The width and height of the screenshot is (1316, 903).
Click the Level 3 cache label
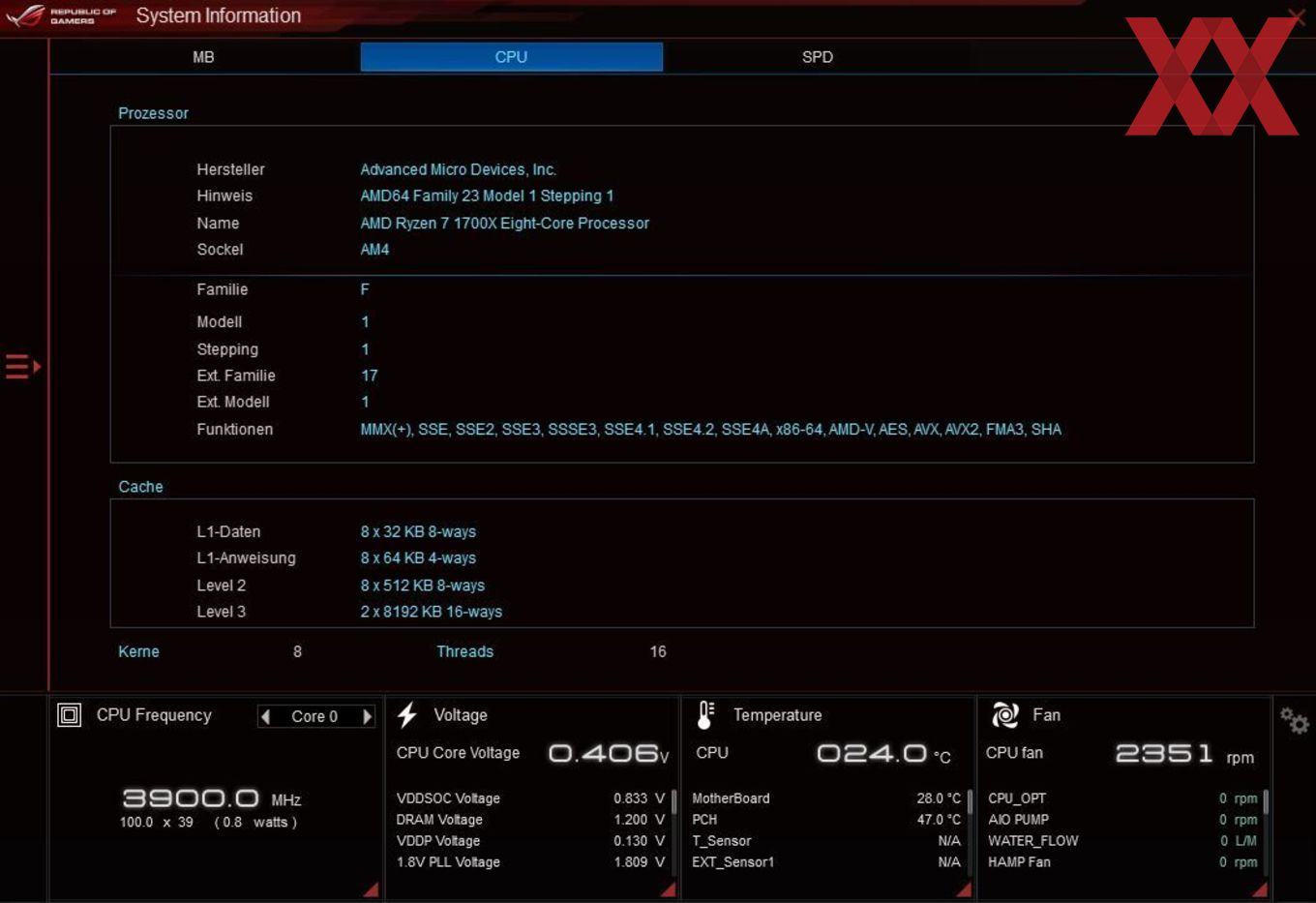221,612
